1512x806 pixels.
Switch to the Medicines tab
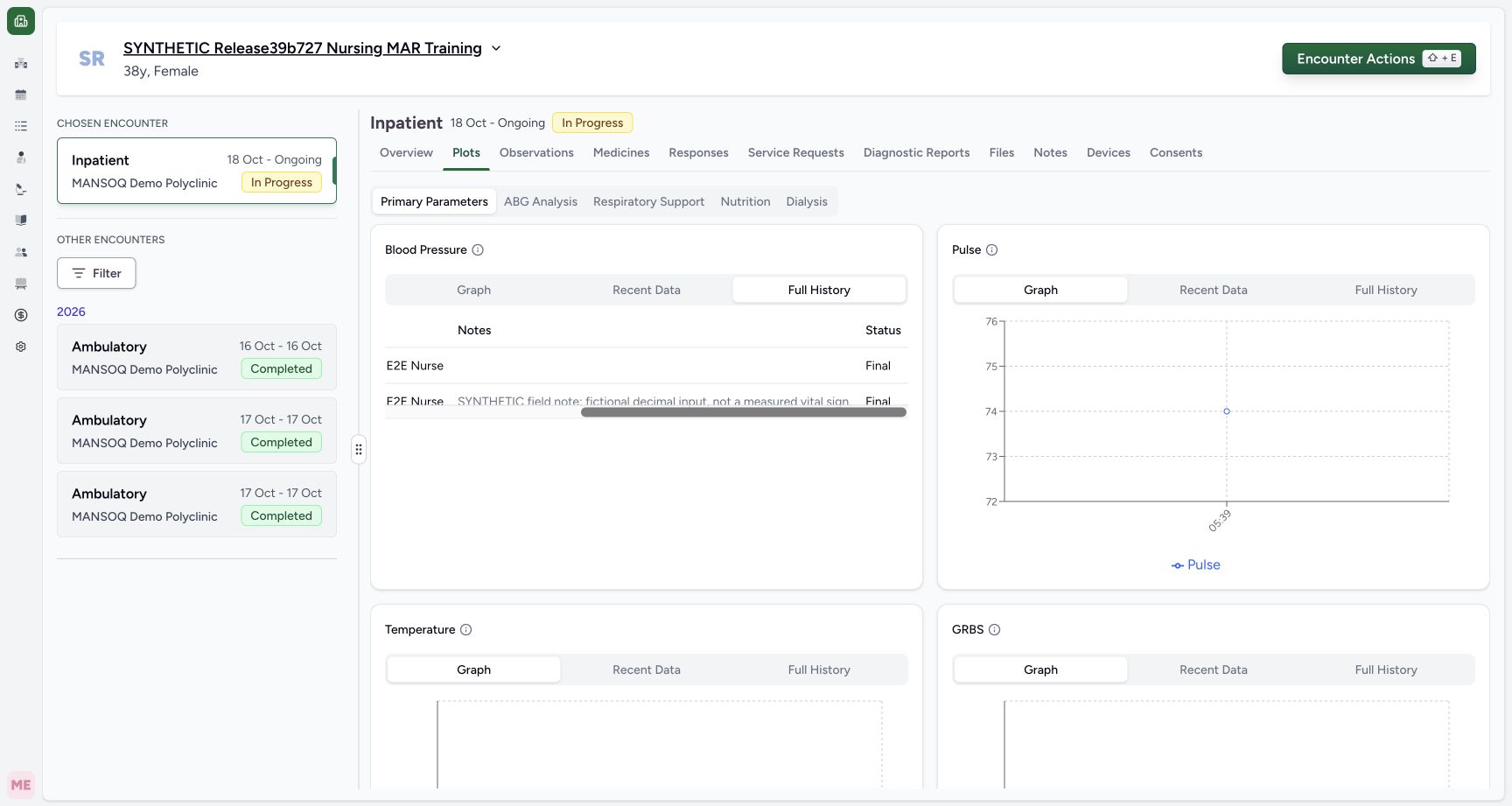pos(621,152)
